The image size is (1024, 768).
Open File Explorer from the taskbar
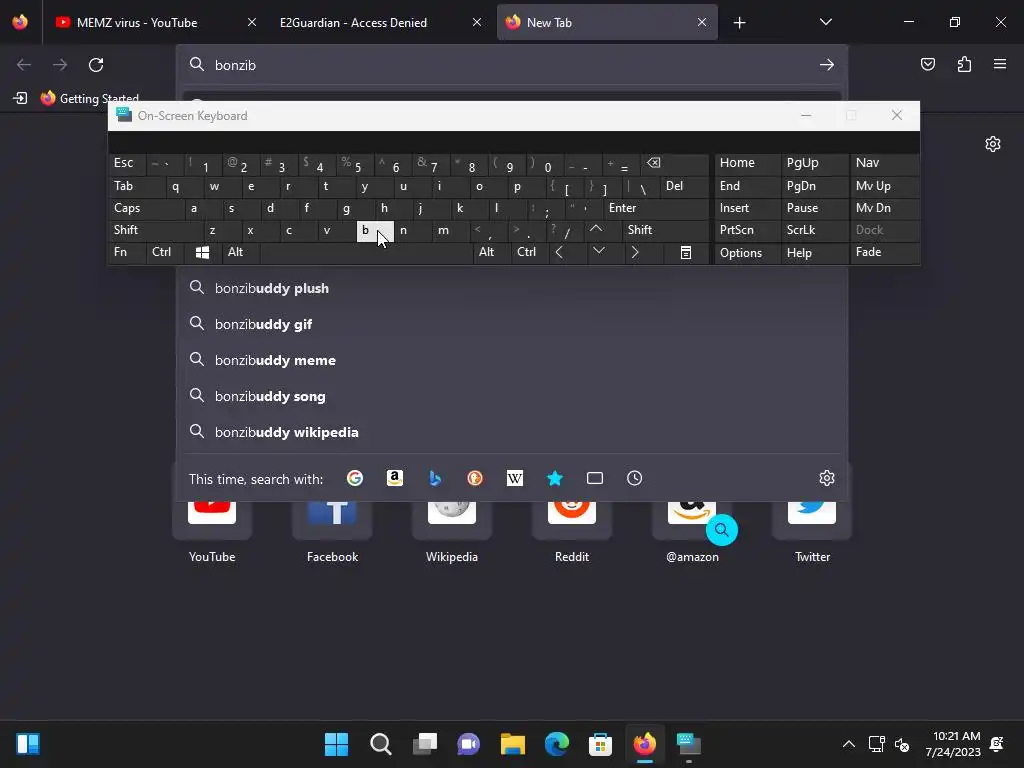pyautogui.click(x=513, y=744)
